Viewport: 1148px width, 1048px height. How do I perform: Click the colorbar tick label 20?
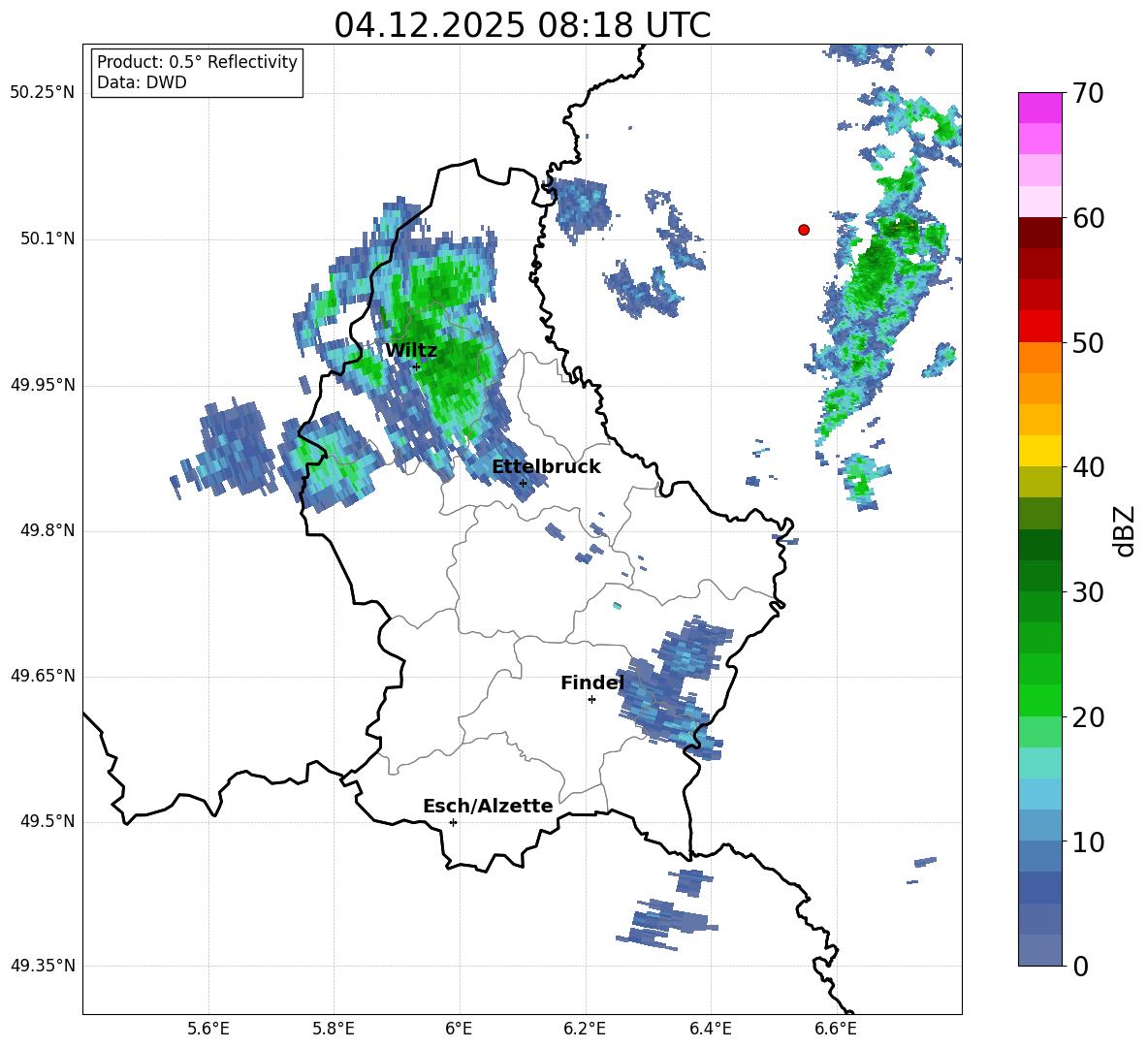[x=1088, y=717]
